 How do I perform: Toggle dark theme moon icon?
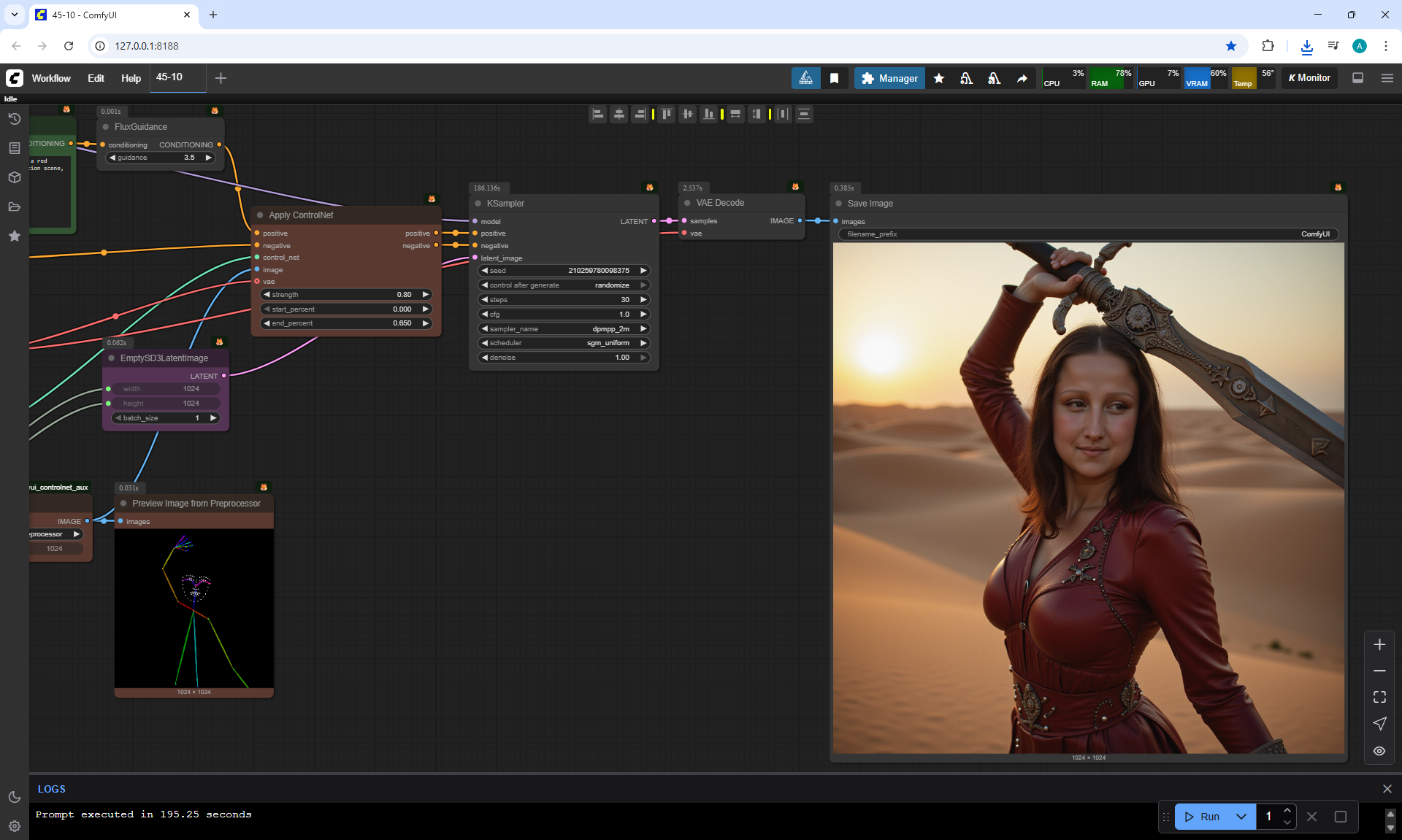14,797
